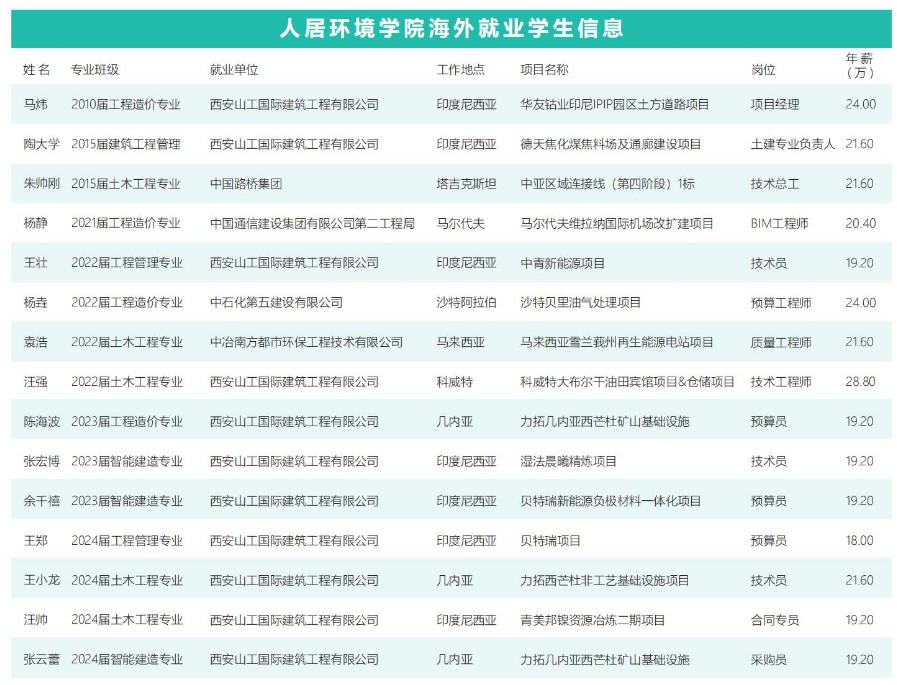Select the salary cell showing 28.80
897x685 pixels.
pyautogui.click(x=860, y=382)
